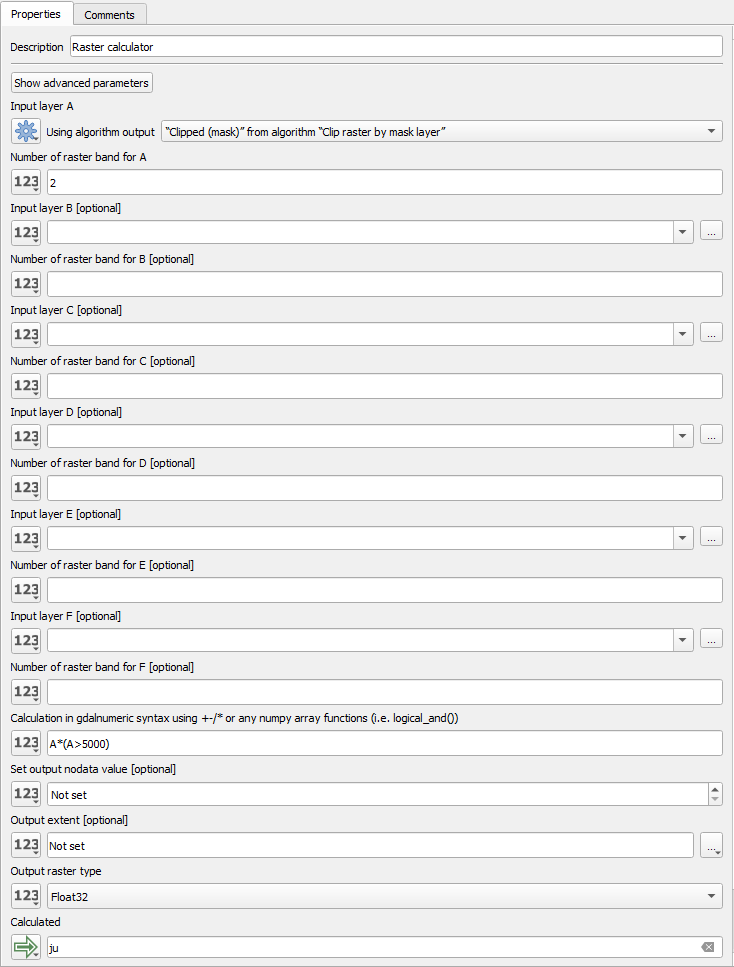The image size is (734, 967).
Task: Click the 123 value-type icon for band A
Action: (x=26, y=182)
